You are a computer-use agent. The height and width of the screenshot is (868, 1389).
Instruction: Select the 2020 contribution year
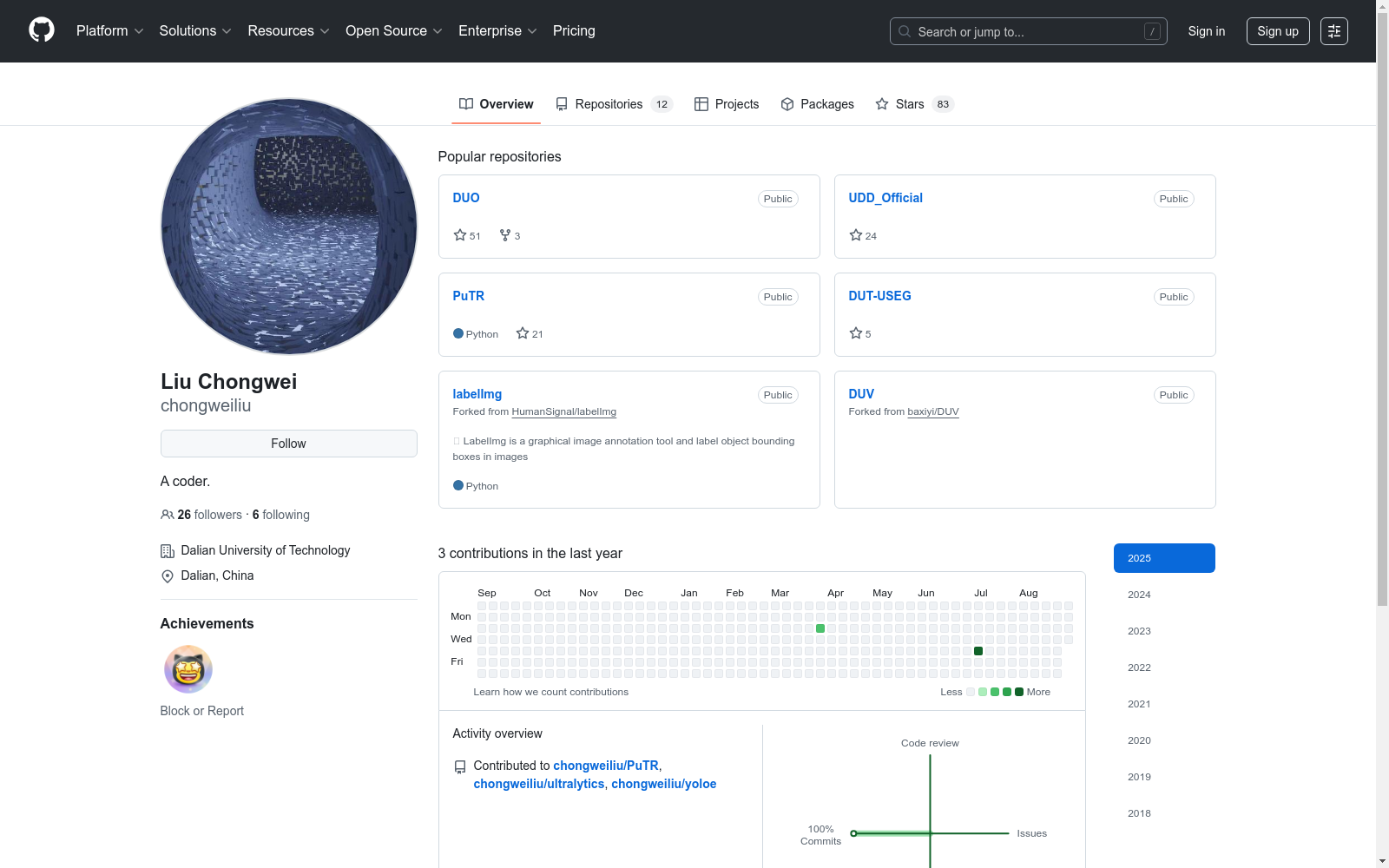[x=1164, y=740]
